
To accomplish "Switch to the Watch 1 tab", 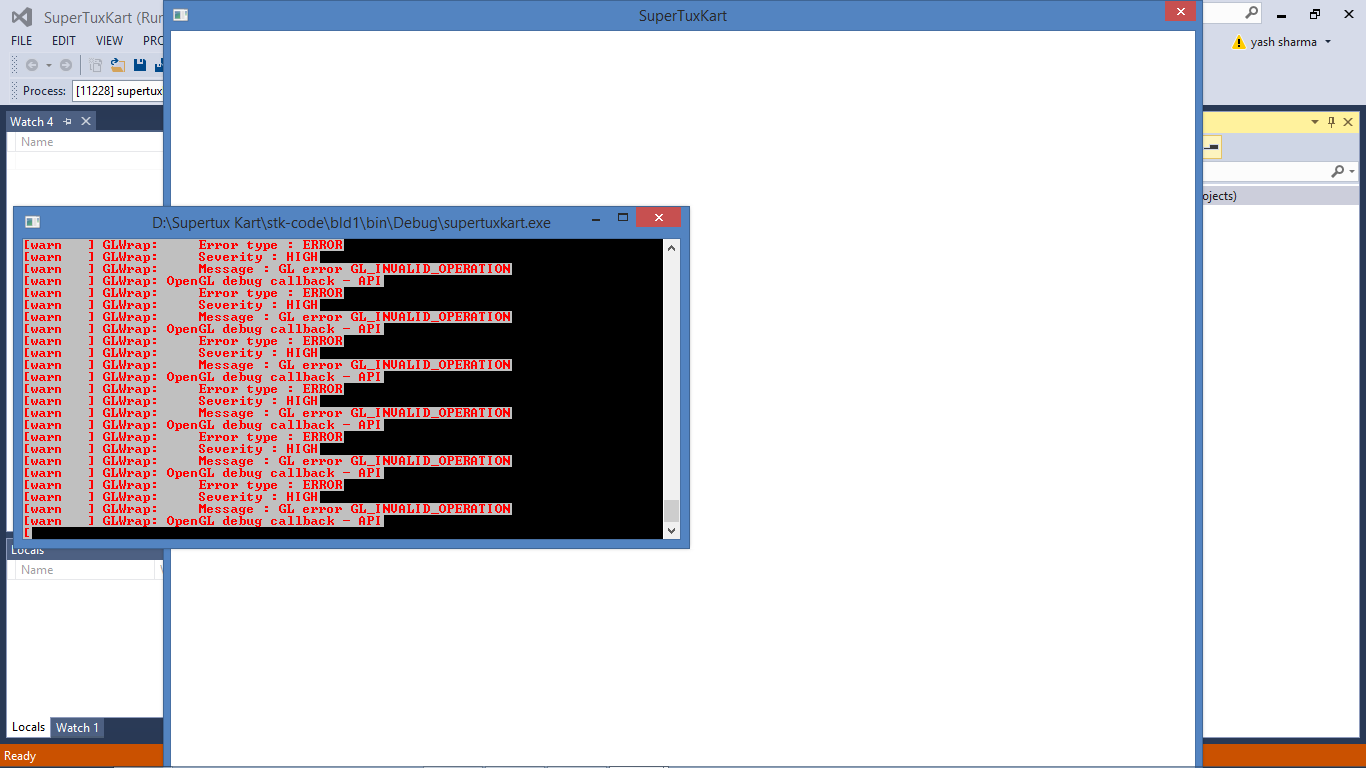I will click(77, 727).
